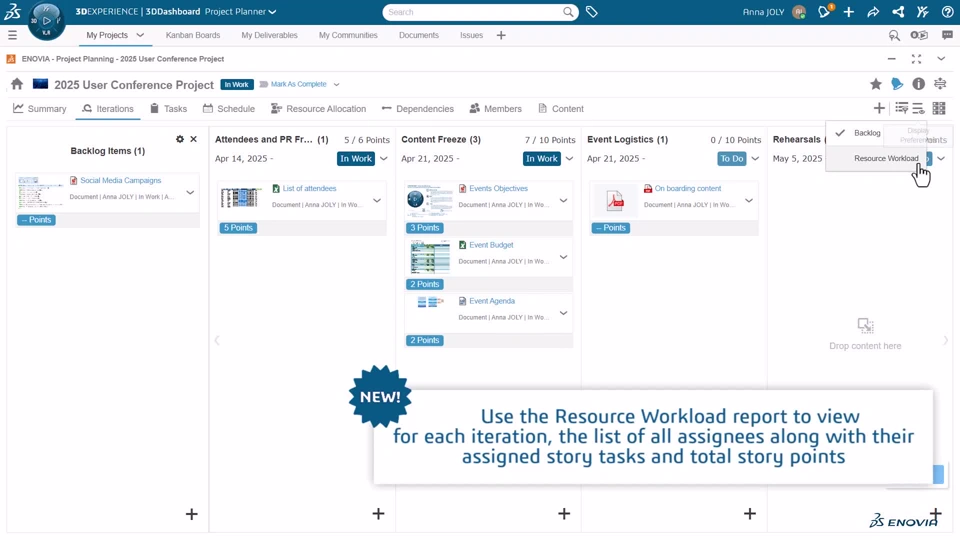Image resolution: width=960 pixels, height=540 pixels.
Task: Go to the Tasks tab
Action: [168, 108]
